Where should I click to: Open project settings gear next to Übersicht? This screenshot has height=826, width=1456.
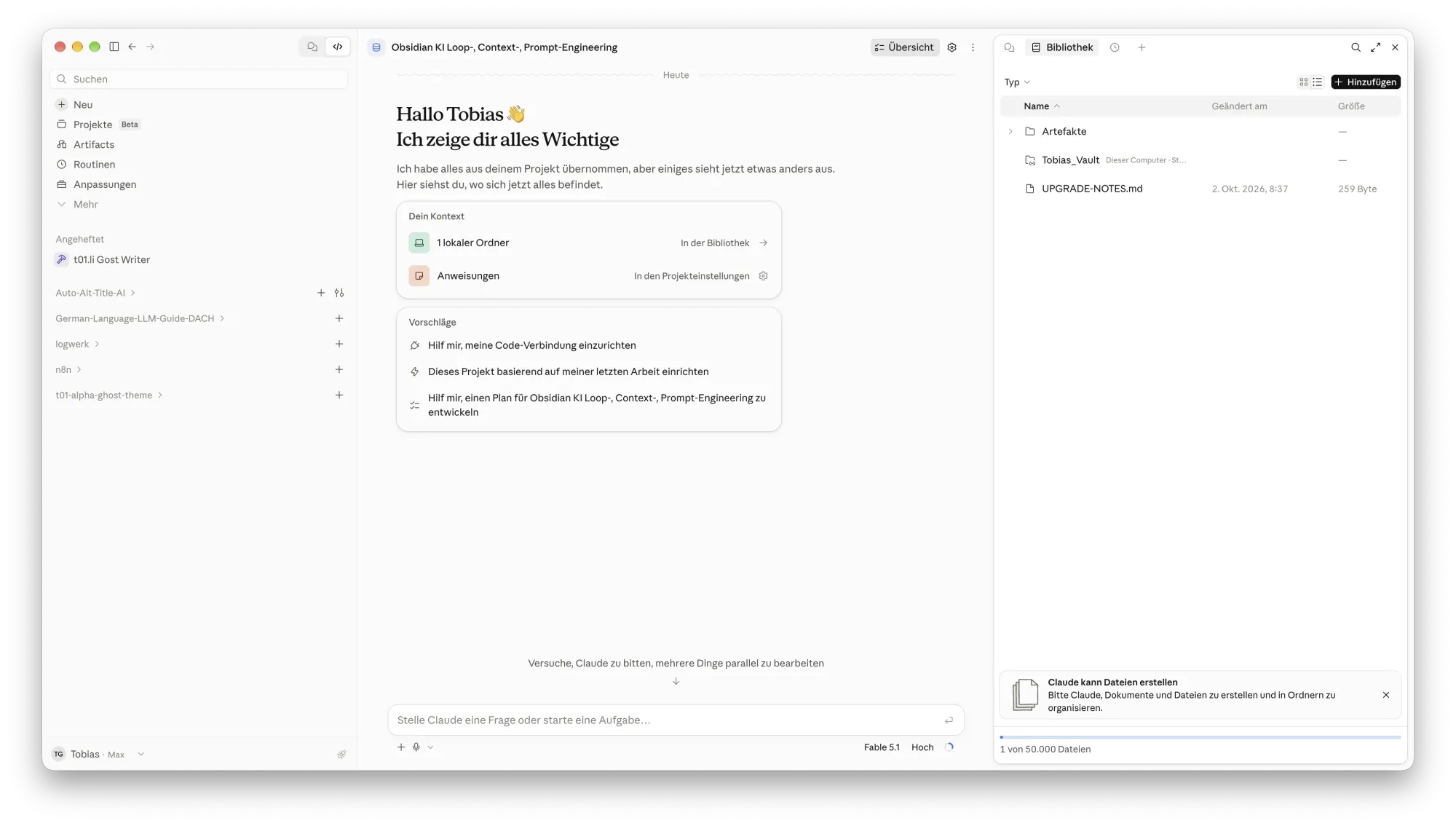[x=951, y=47]
